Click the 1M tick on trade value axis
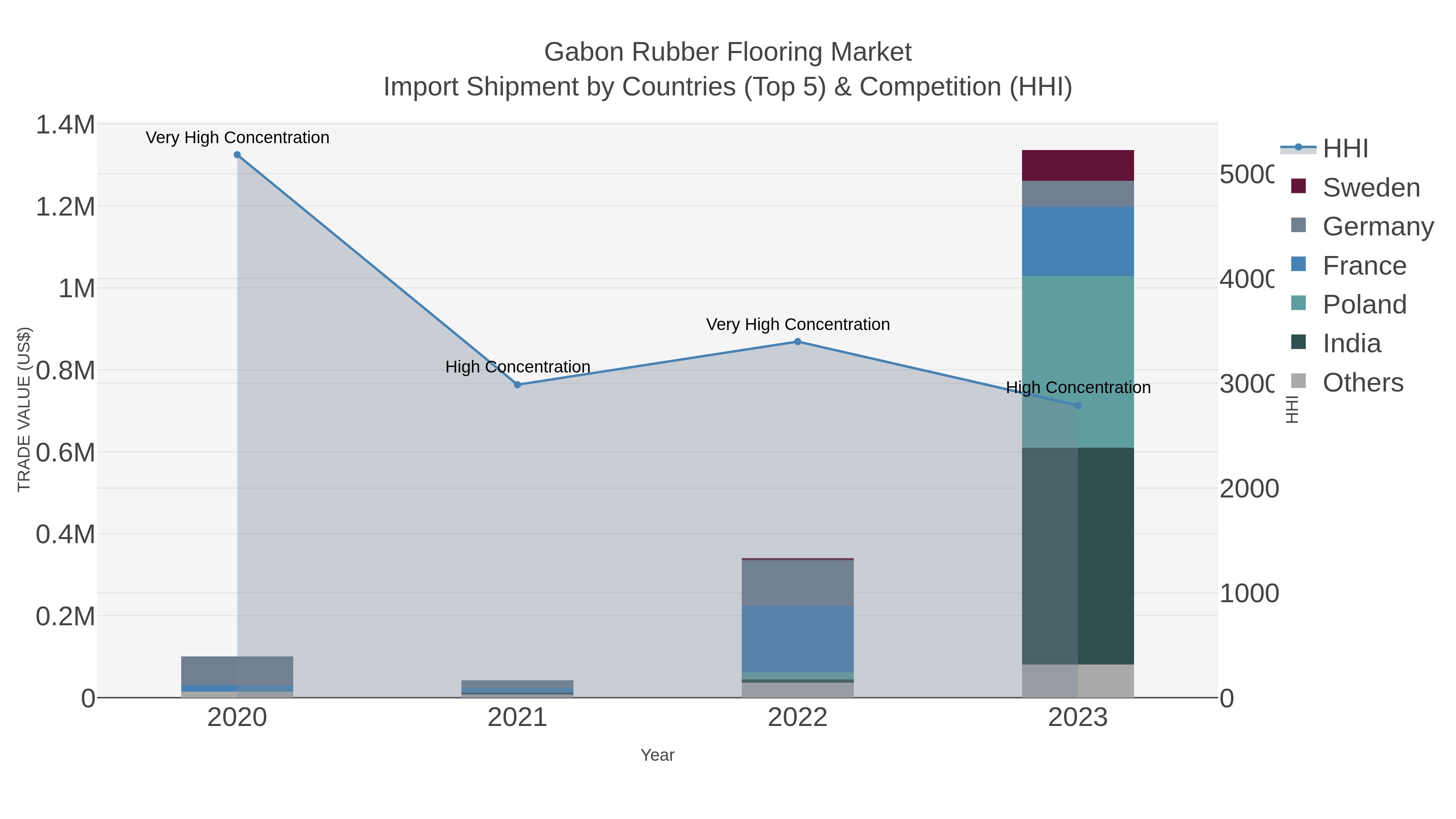The image size is (1456, 819). click(77, 288)
